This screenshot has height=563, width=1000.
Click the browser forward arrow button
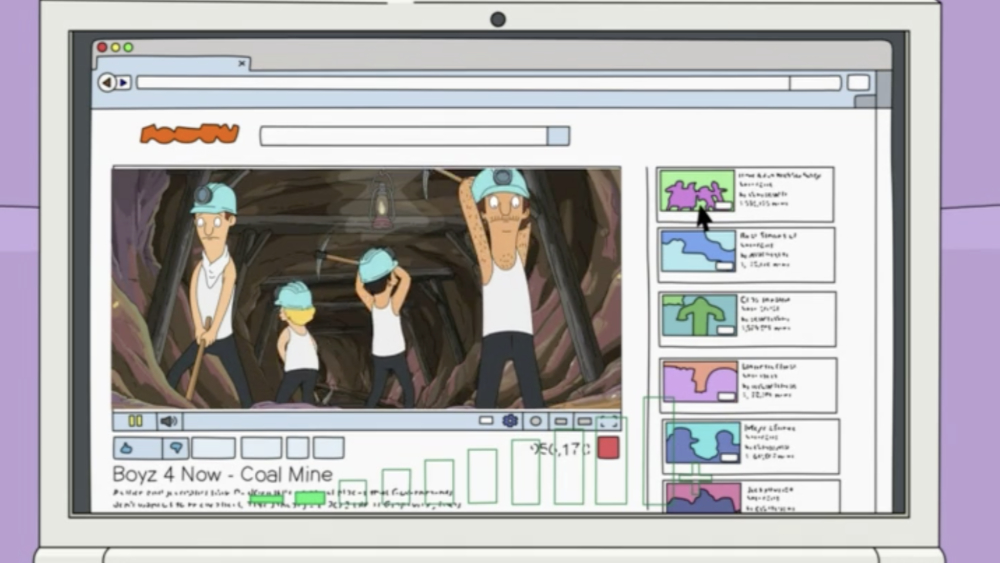124,82
